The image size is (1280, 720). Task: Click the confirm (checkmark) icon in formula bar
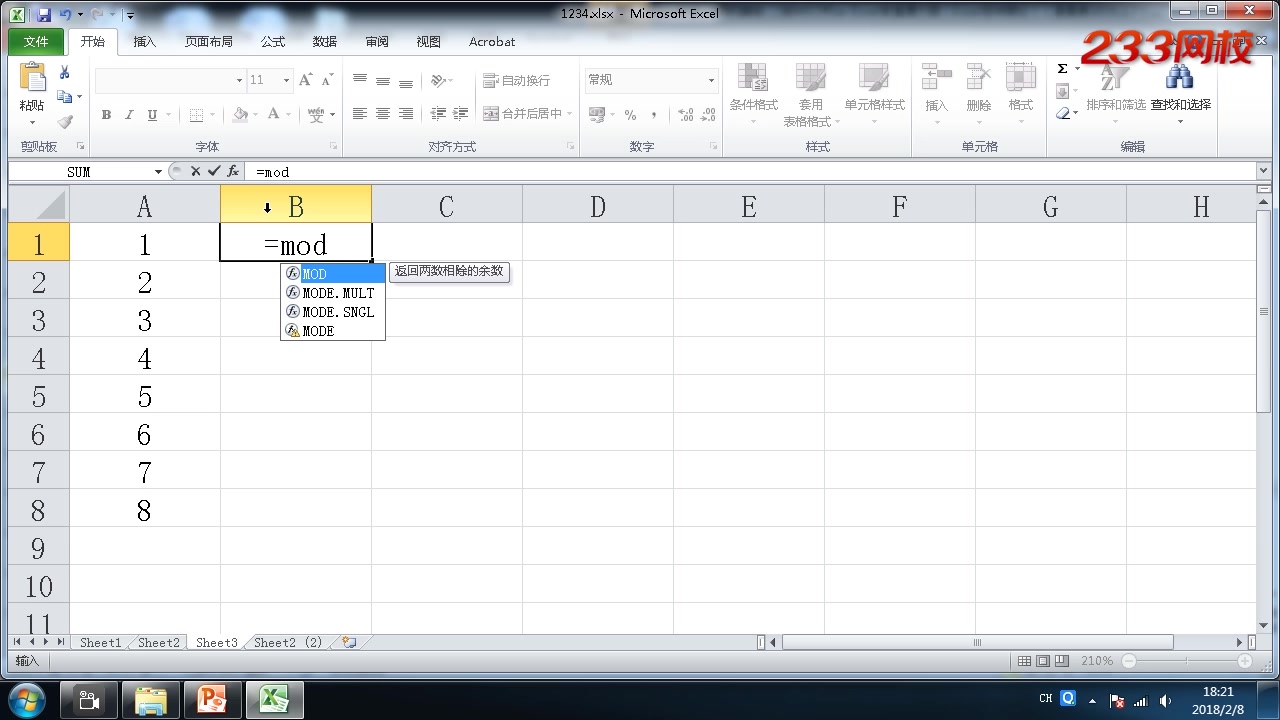[215, 171]
